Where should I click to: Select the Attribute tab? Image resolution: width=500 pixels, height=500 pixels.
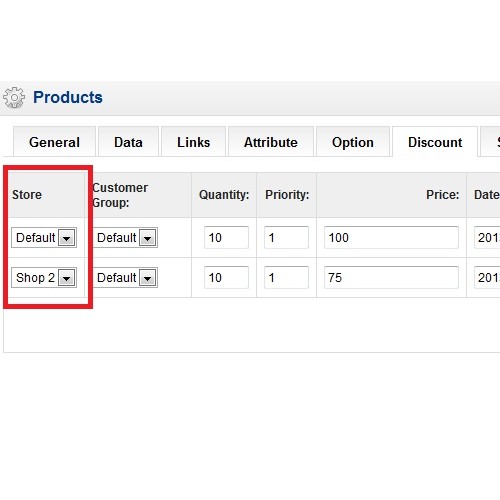pyautogui.click(x=271, y=142)
